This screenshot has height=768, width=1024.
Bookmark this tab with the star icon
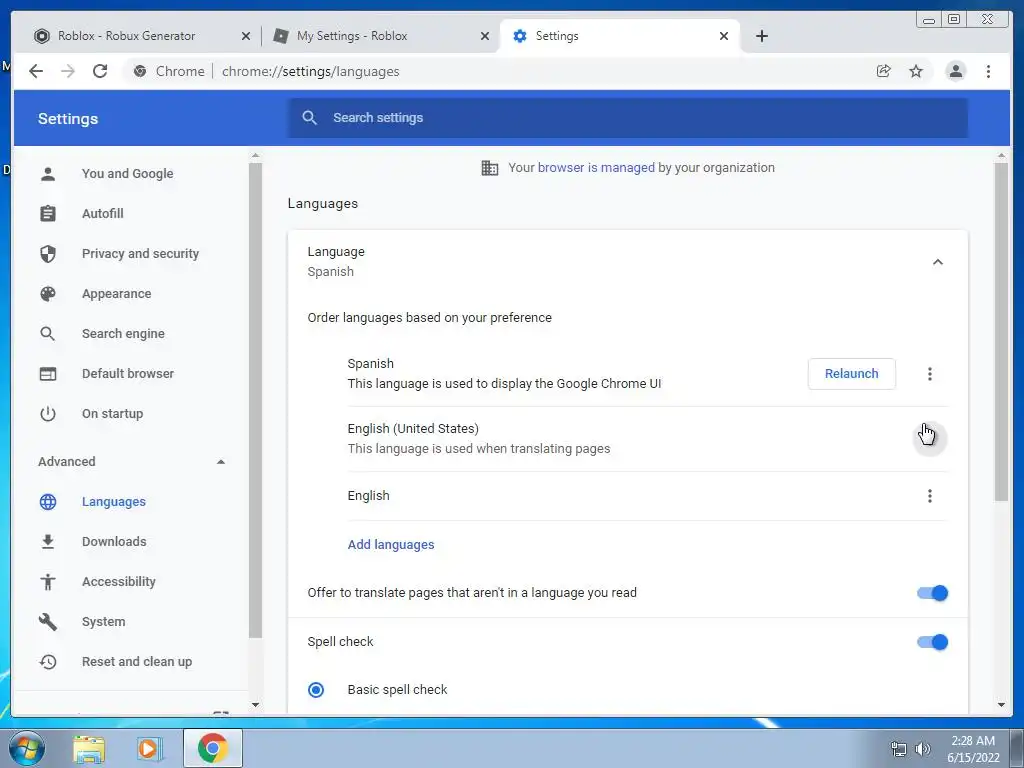click(916, 71)
